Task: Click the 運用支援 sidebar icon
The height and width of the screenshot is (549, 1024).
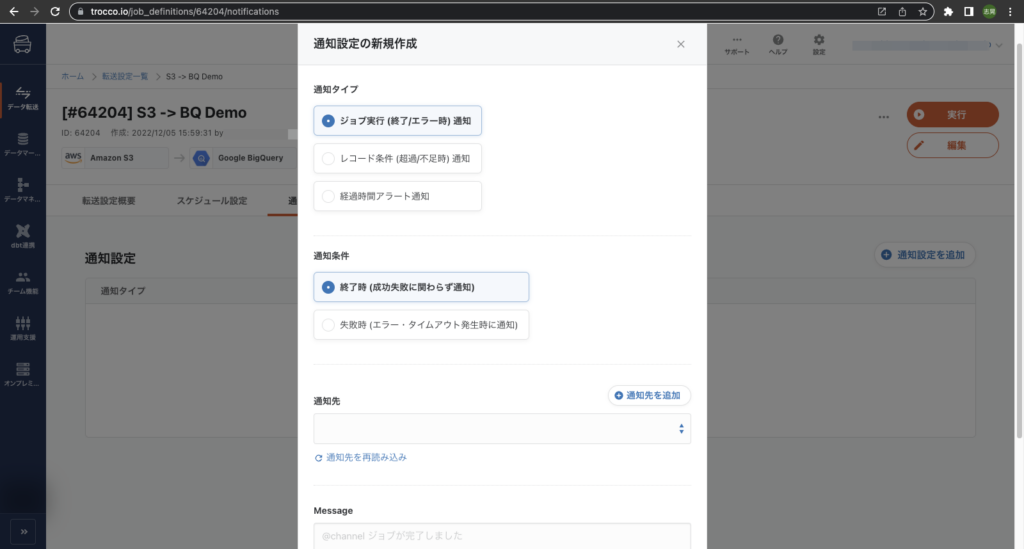Action: (x=22, y=327)
